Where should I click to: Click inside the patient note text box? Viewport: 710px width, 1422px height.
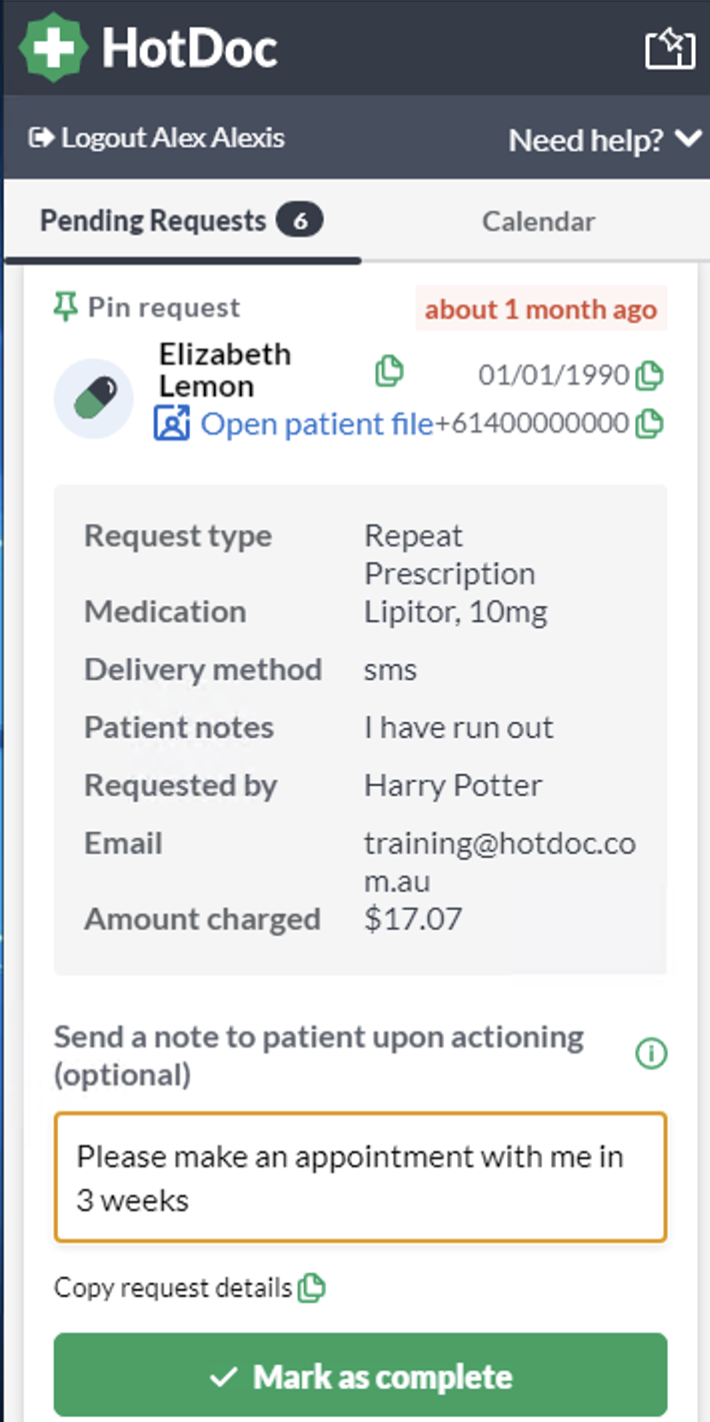pos(360,1176)
